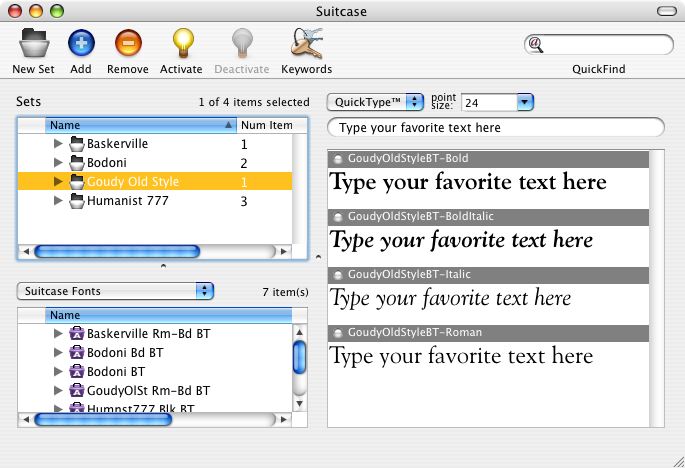Click the Sets list horizontal scrollbar thumb
685x468 pixels.
117,251
